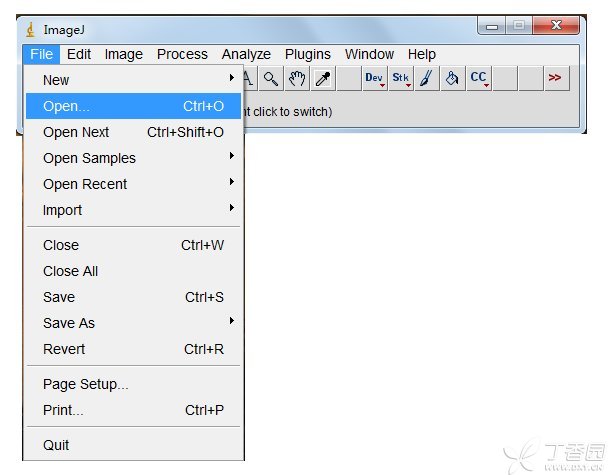
Task: Select the Hand scrolling tool
Action: pos(297,79)
